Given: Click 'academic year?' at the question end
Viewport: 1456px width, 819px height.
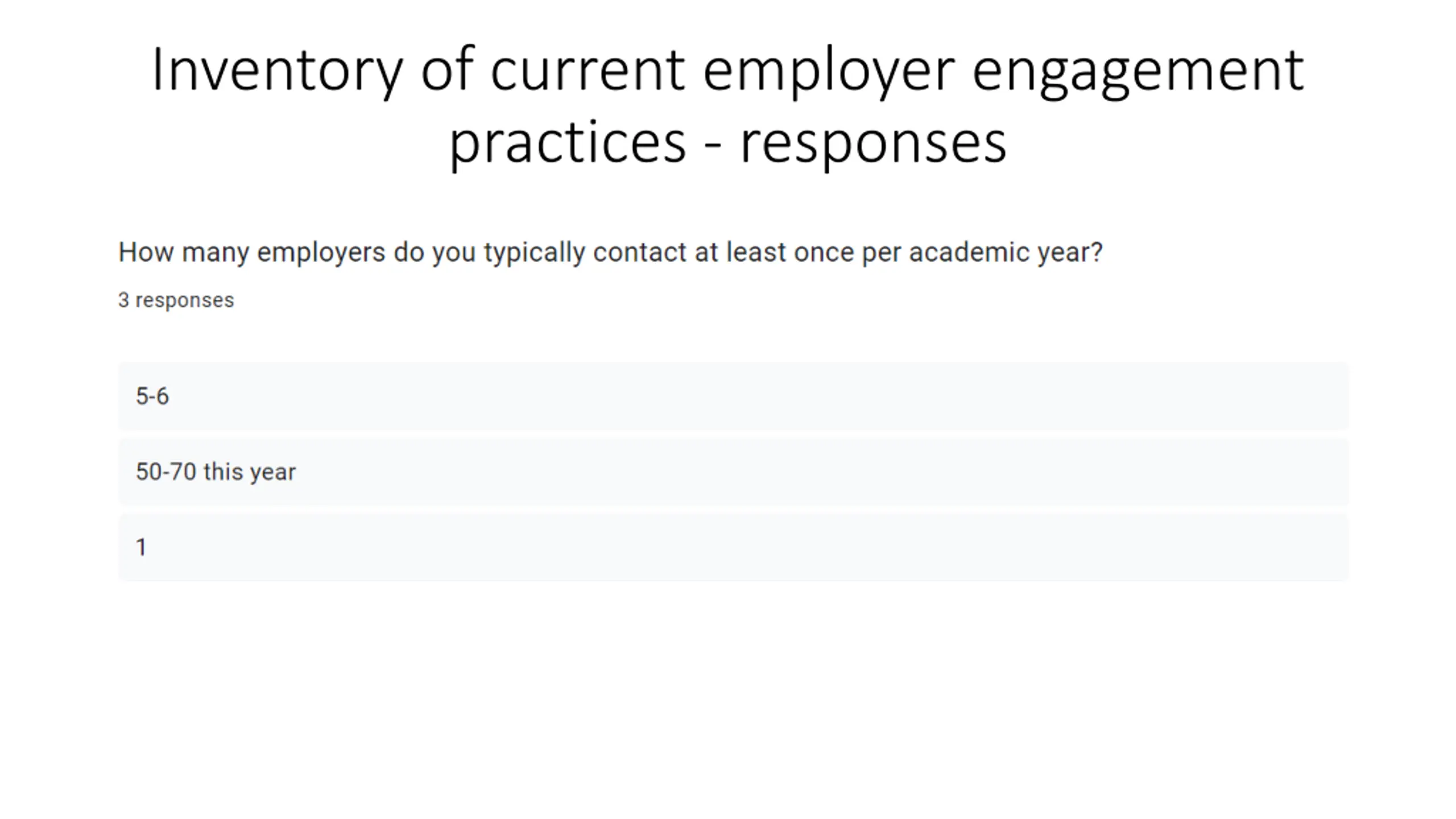Looking at the screenshot, I should click(1006, 253).
